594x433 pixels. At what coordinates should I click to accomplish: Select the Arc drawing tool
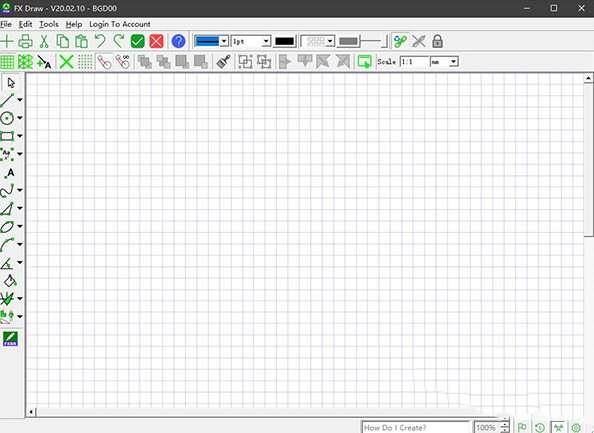[x=7, y=245]
